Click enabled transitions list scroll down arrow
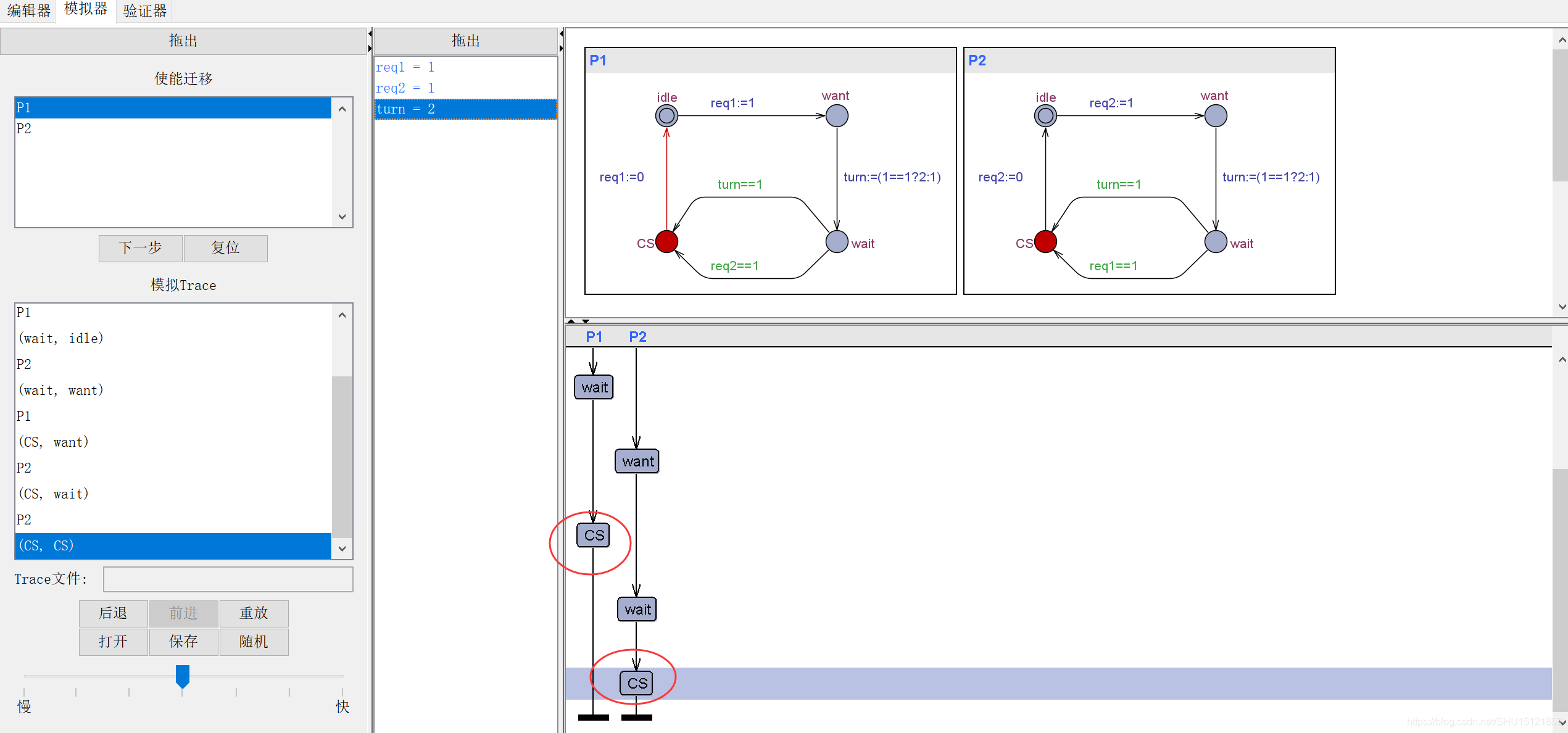The image size is (1568, 733). (x=342, y=217)
